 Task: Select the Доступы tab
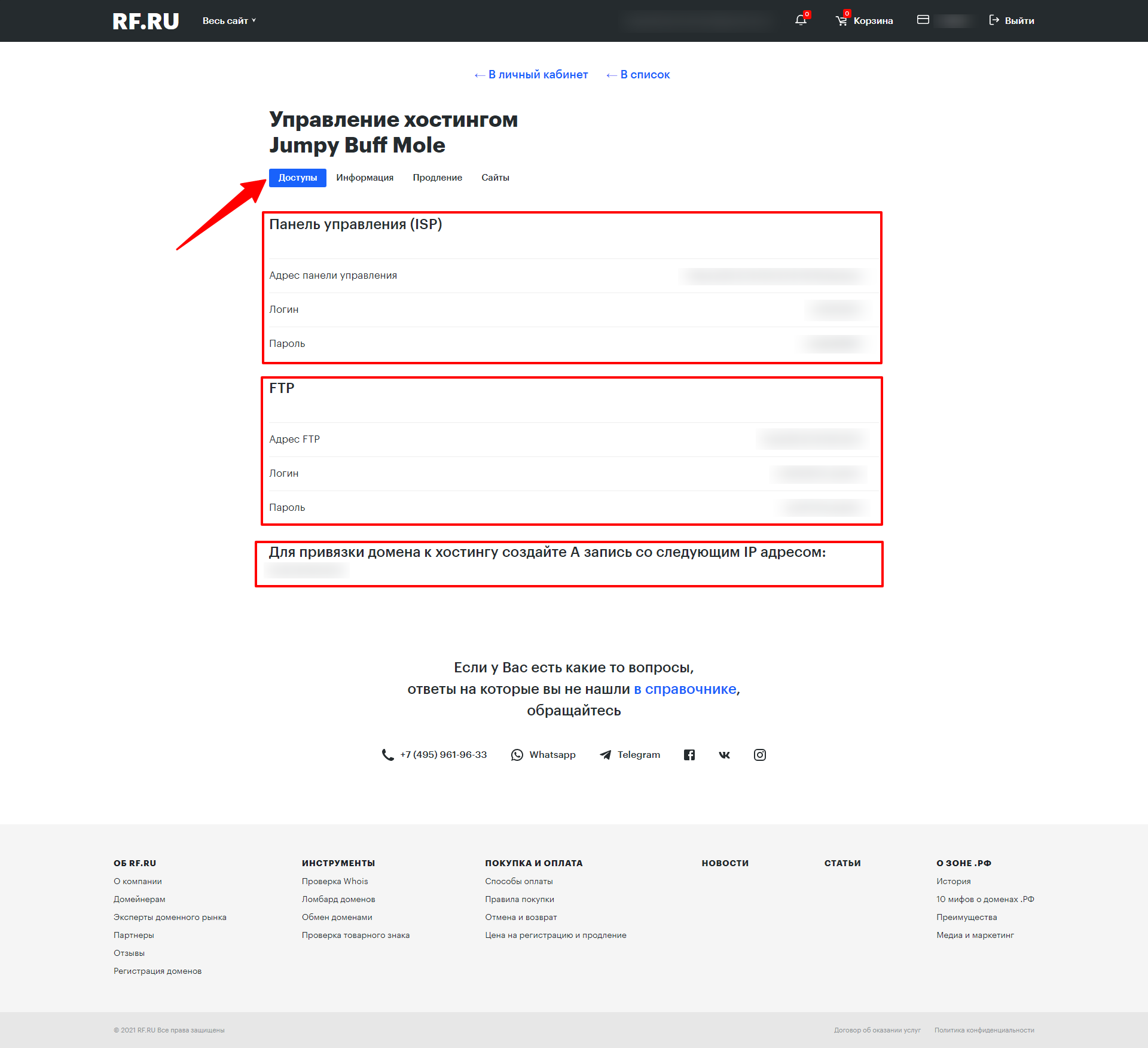point(297,178)
